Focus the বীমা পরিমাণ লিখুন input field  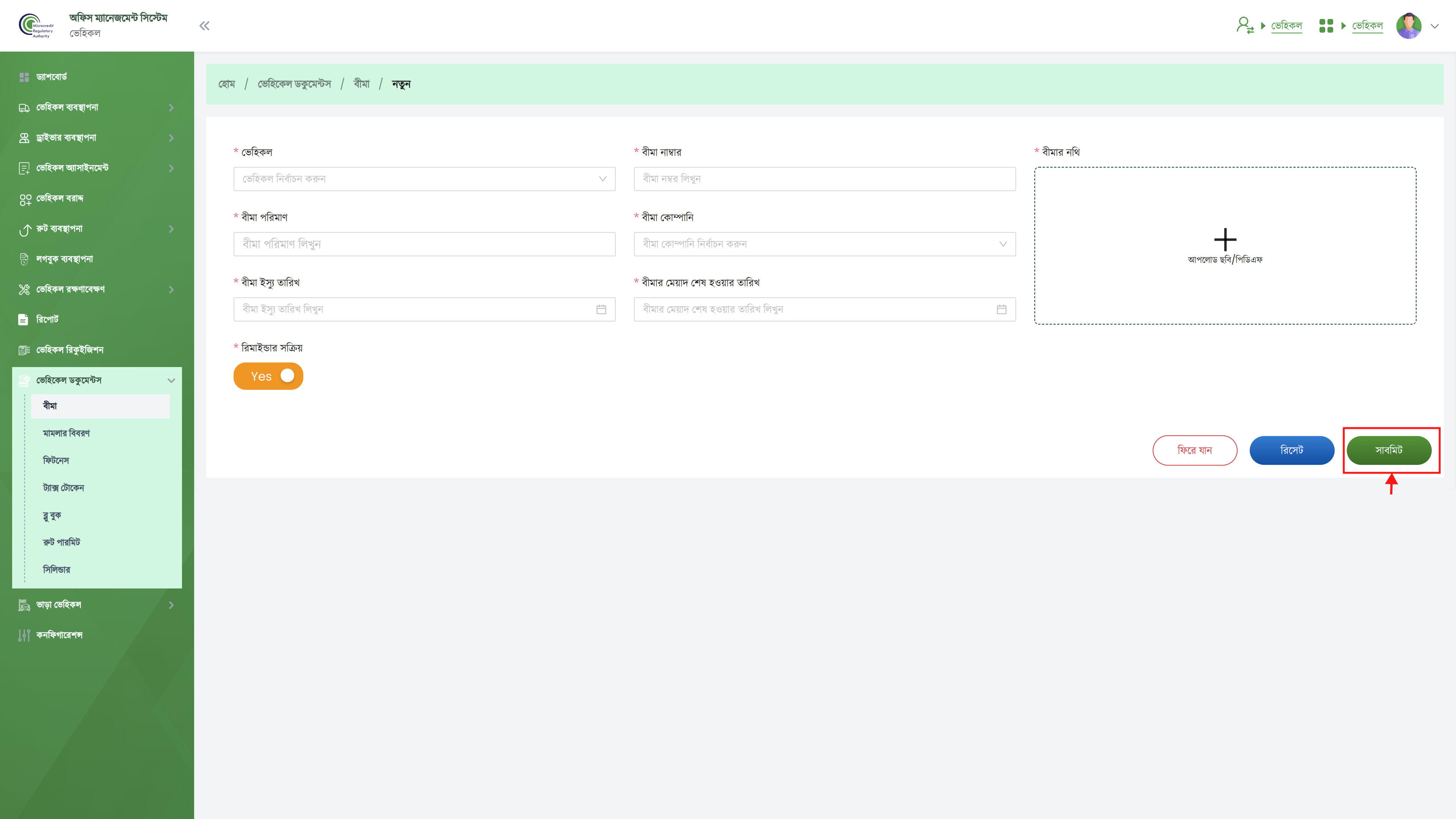[424, 244]
